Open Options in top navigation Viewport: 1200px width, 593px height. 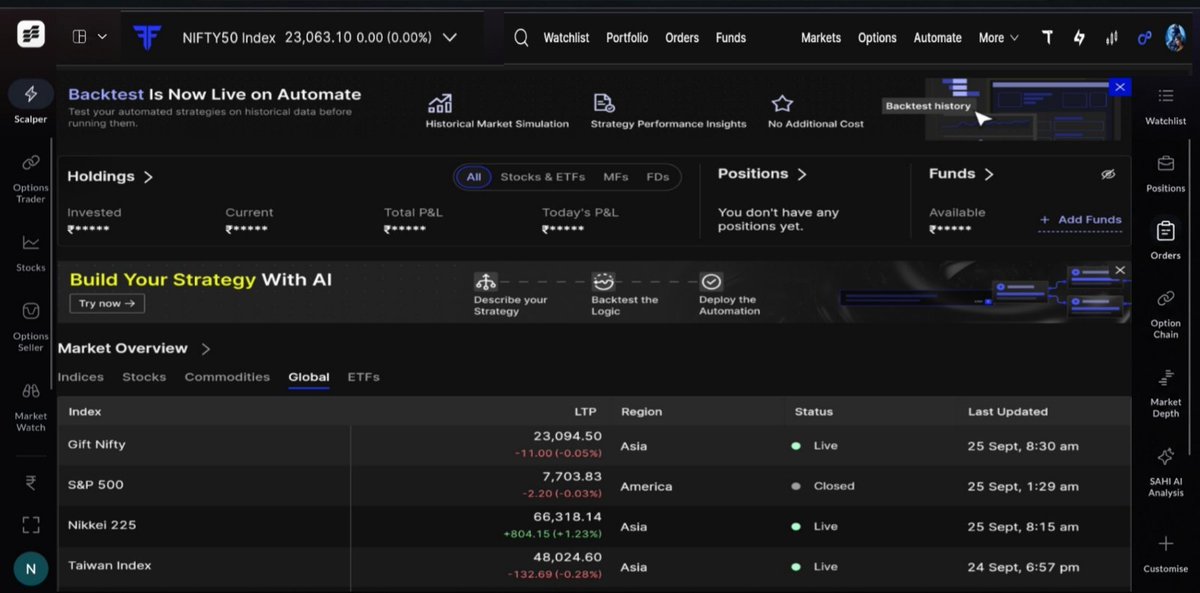point(877,38)
